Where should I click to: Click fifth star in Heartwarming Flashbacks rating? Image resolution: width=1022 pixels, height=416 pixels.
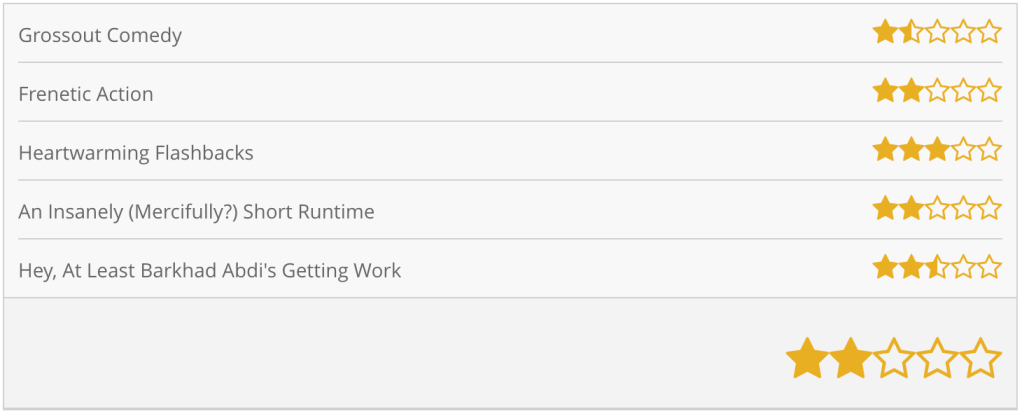989,151
